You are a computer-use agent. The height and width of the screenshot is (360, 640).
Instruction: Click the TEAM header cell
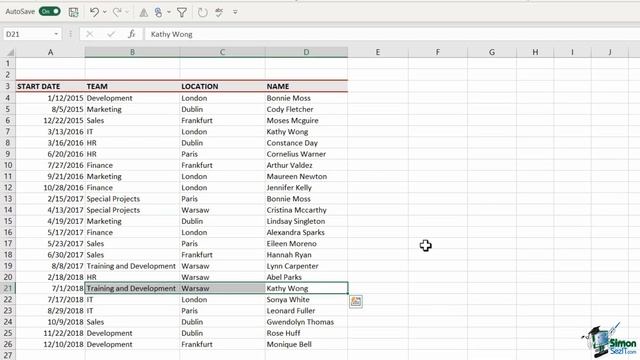(x=132, y=87)
